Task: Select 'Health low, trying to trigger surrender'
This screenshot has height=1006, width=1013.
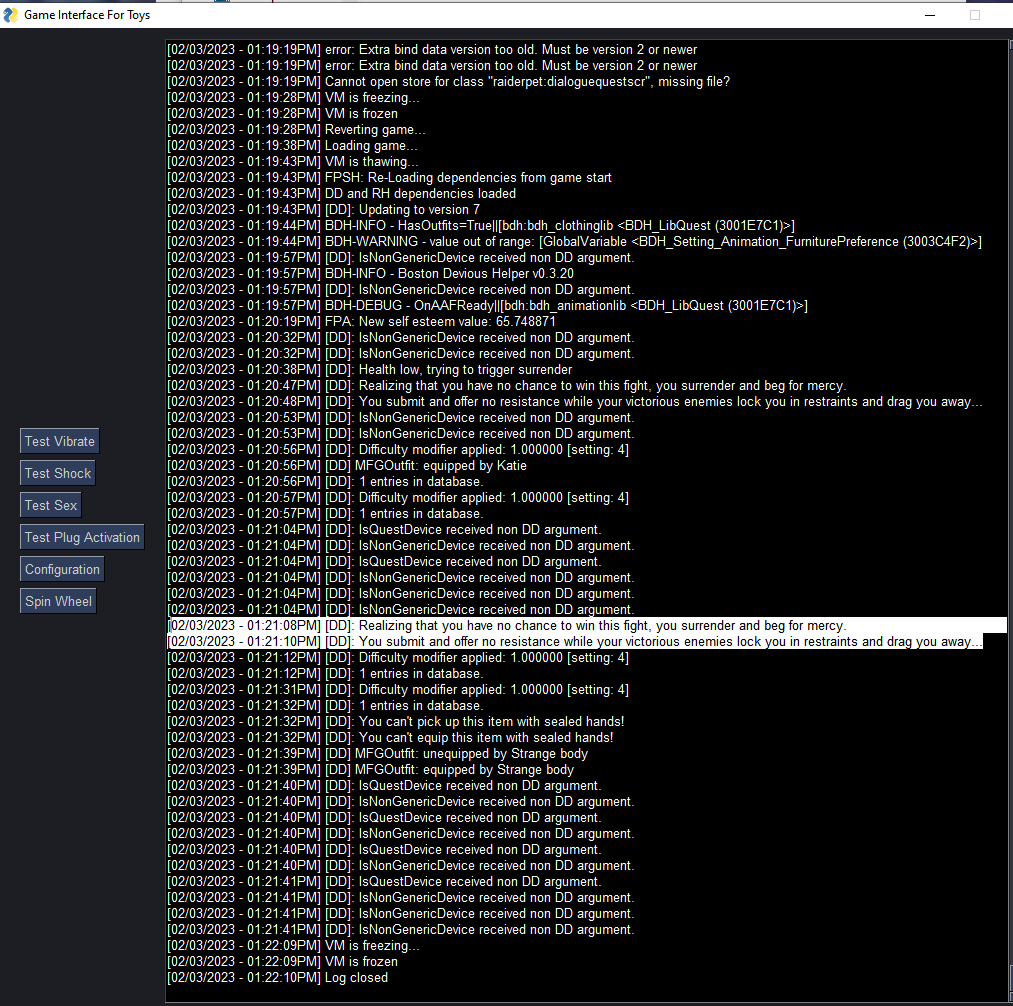Action: click(x=370, y=370)
